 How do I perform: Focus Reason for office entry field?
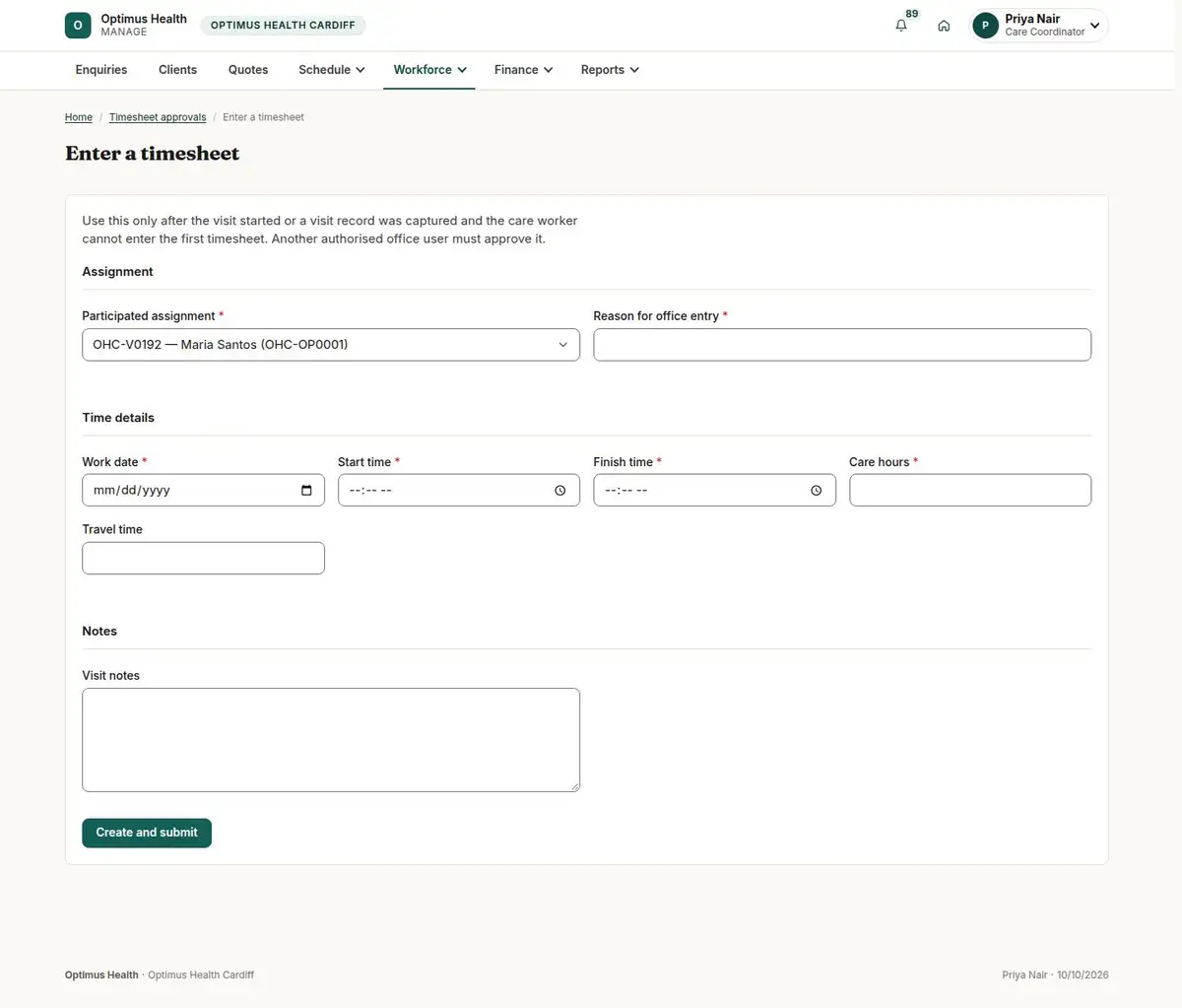coord(842,345)
